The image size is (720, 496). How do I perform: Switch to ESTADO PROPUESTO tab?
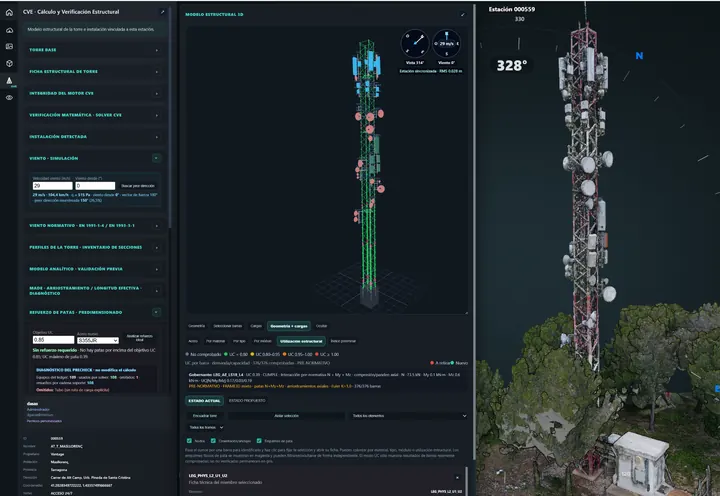tap(247, 400)
